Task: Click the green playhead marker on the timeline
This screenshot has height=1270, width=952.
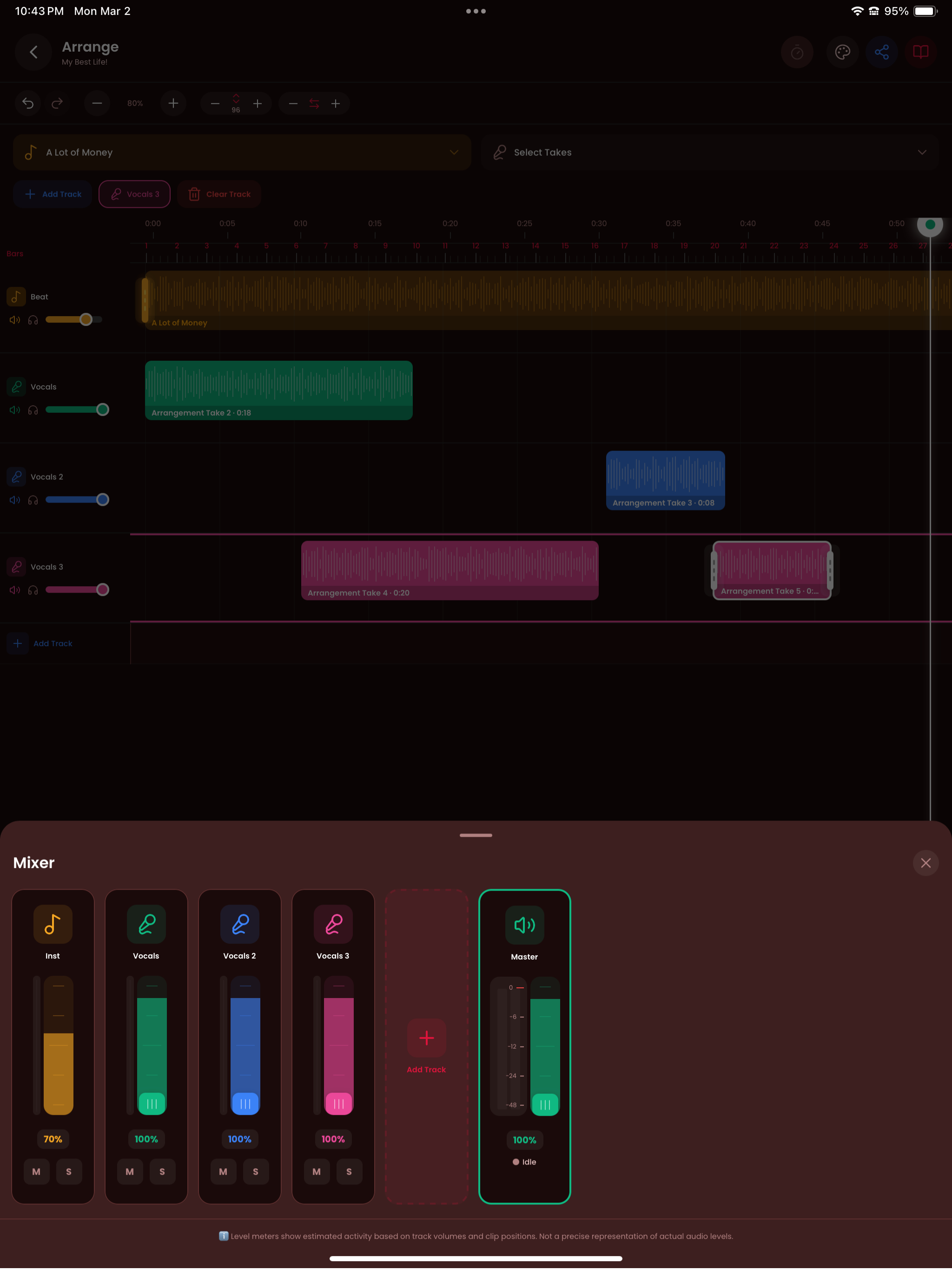Action: 930,225
